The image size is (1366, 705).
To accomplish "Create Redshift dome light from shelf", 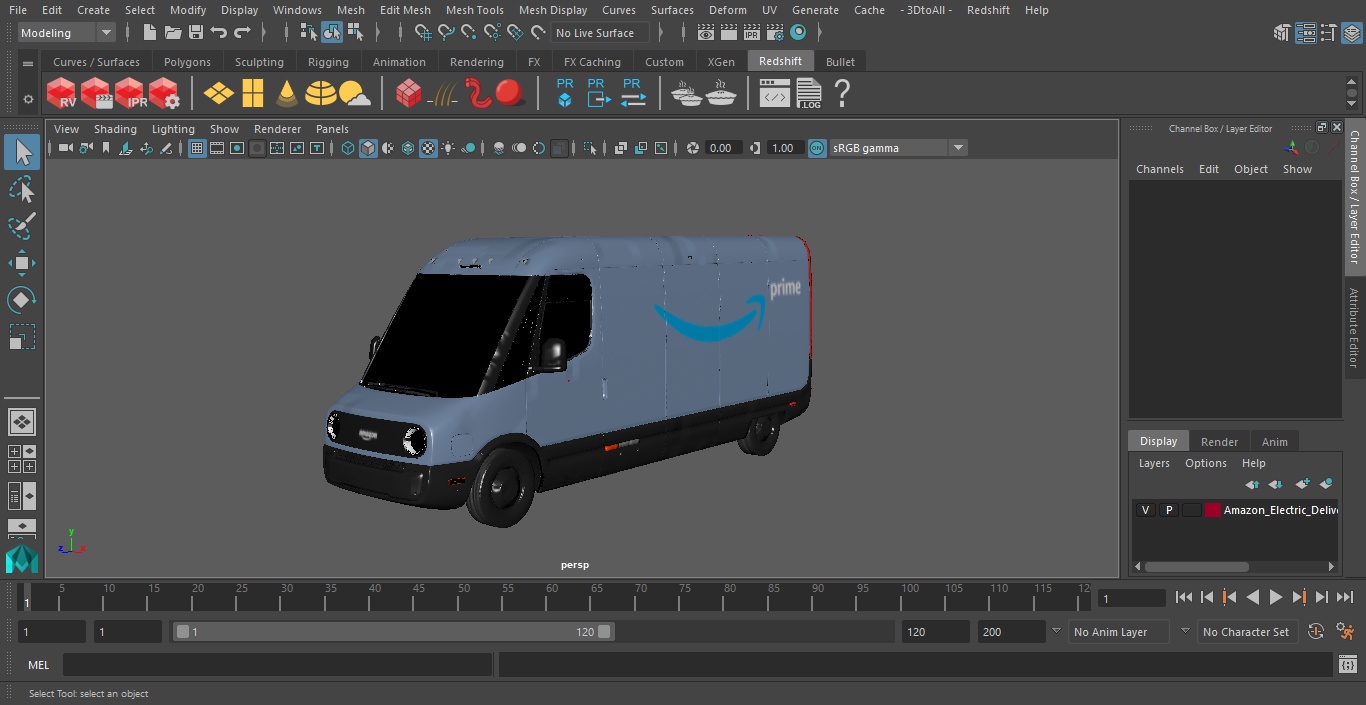I will pos(320,94).
